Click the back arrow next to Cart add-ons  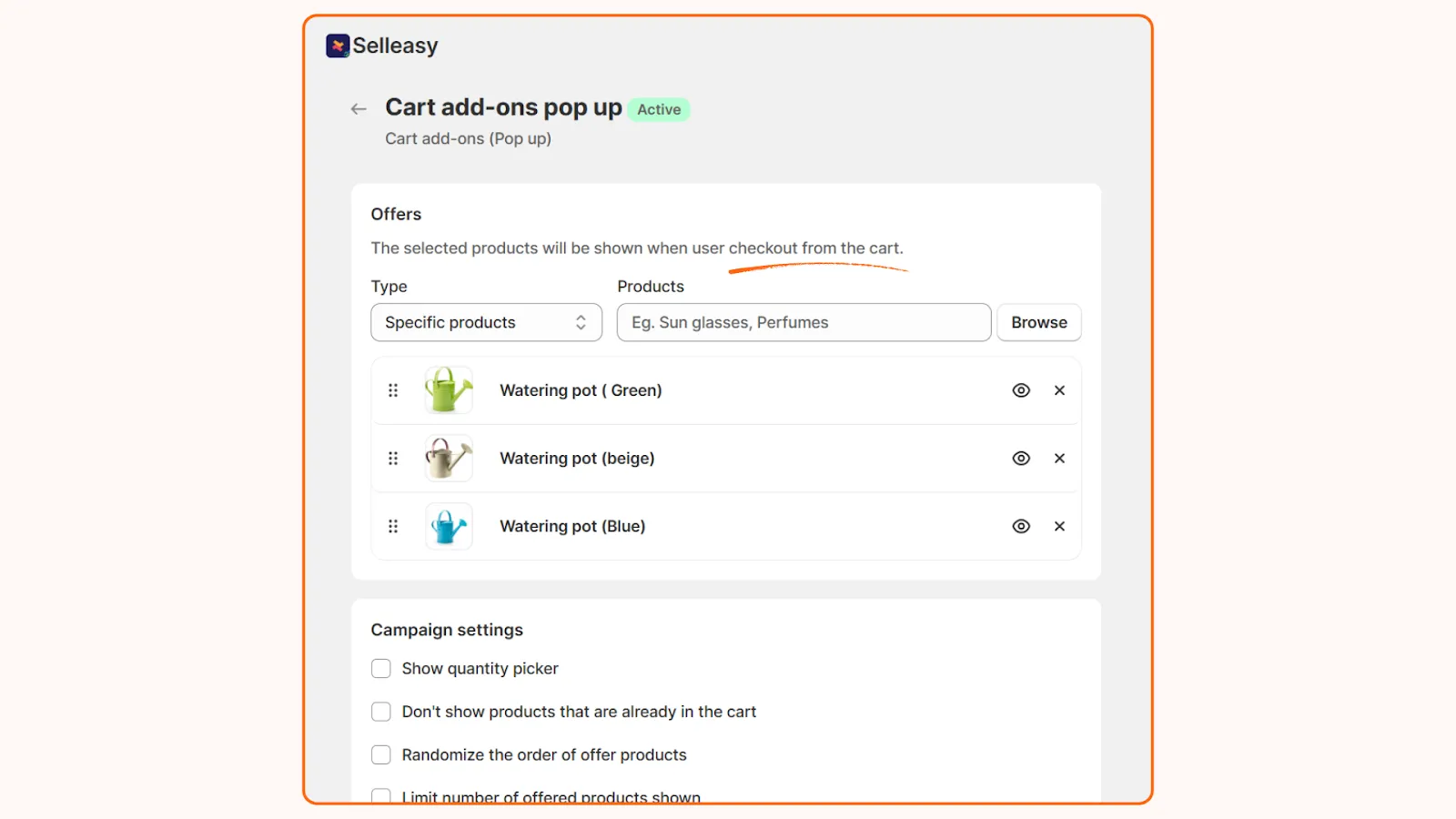click(358, 108)
